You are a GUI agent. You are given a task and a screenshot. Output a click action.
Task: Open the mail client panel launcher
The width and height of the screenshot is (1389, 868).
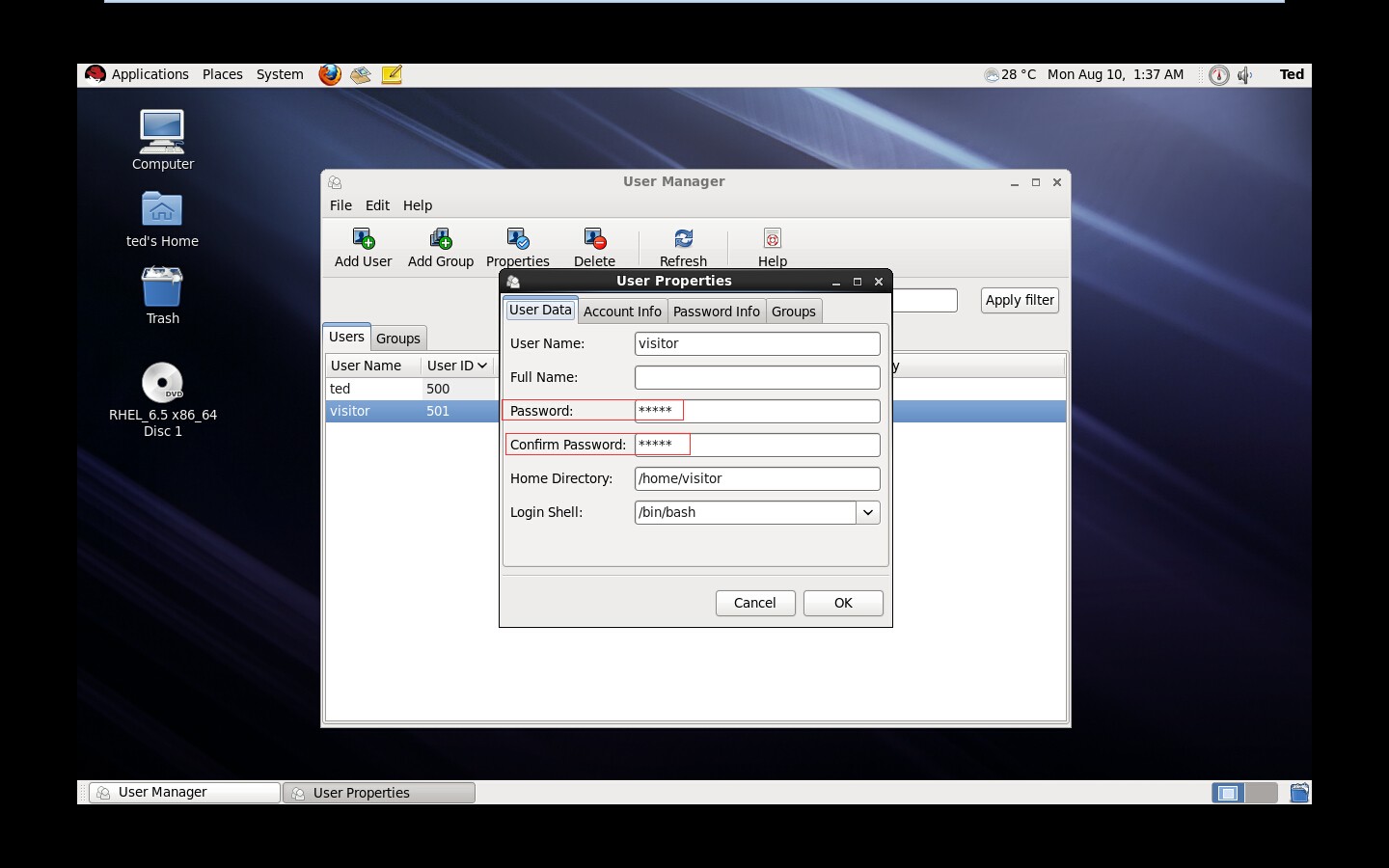pyautogui.click(x=361, y=74)
